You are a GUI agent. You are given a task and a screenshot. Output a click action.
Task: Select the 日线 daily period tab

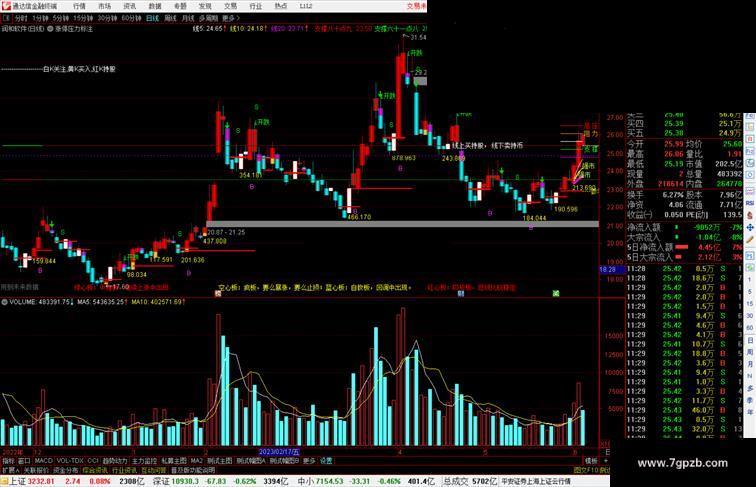coord(152,18)
